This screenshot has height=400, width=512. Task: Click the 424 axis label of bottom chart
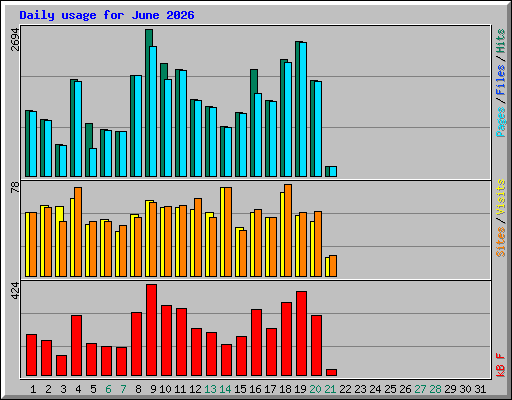click(15, 290)
